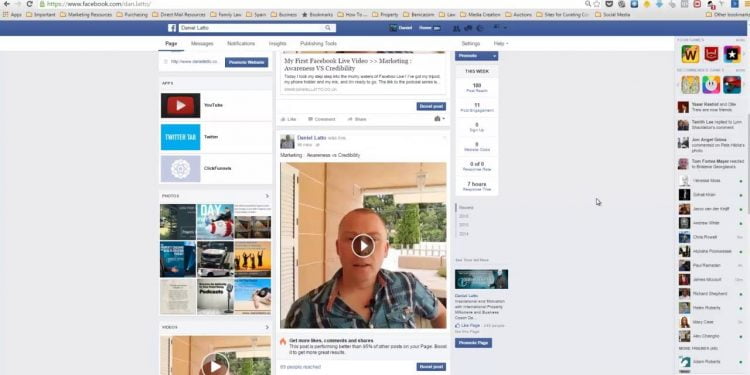This screenshot has width=750, height=375.
Task: Click the Like Page link in sidebar
Action: click(467, 326)
